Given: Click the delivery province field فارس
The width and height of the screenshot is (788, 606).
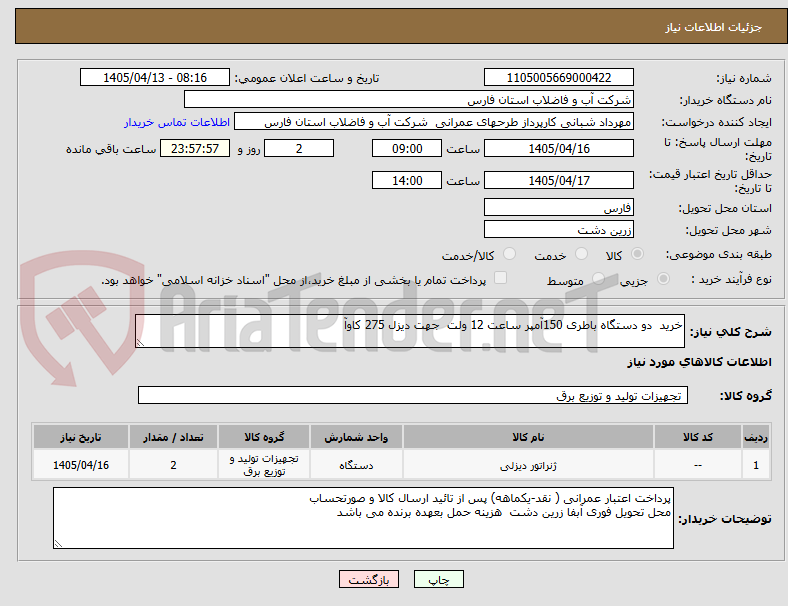Looking at the screenshot, I should coord(559,207).
